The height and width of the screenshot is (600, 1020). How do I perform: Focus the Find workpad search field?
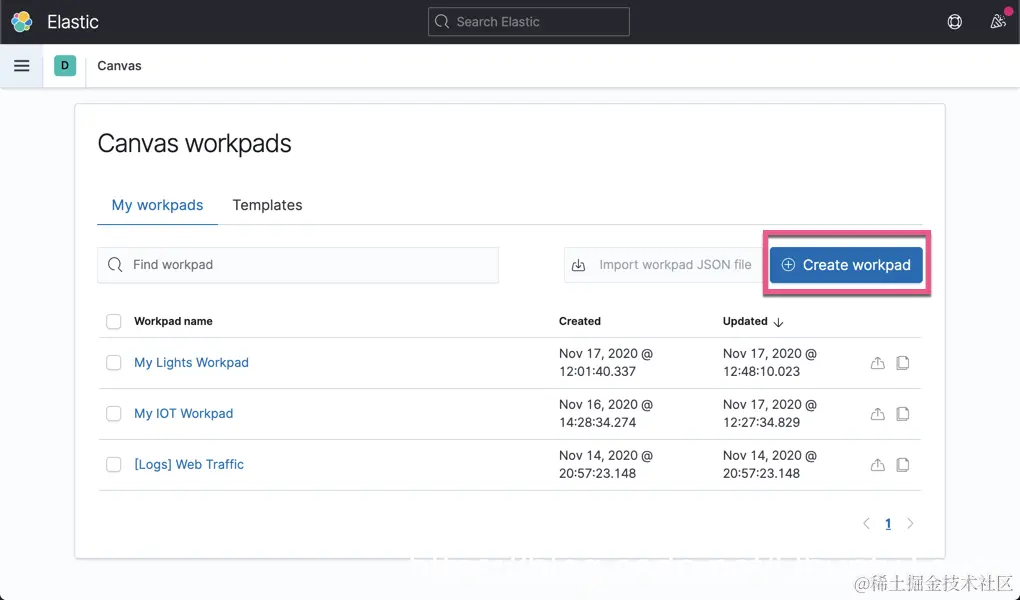298,265
